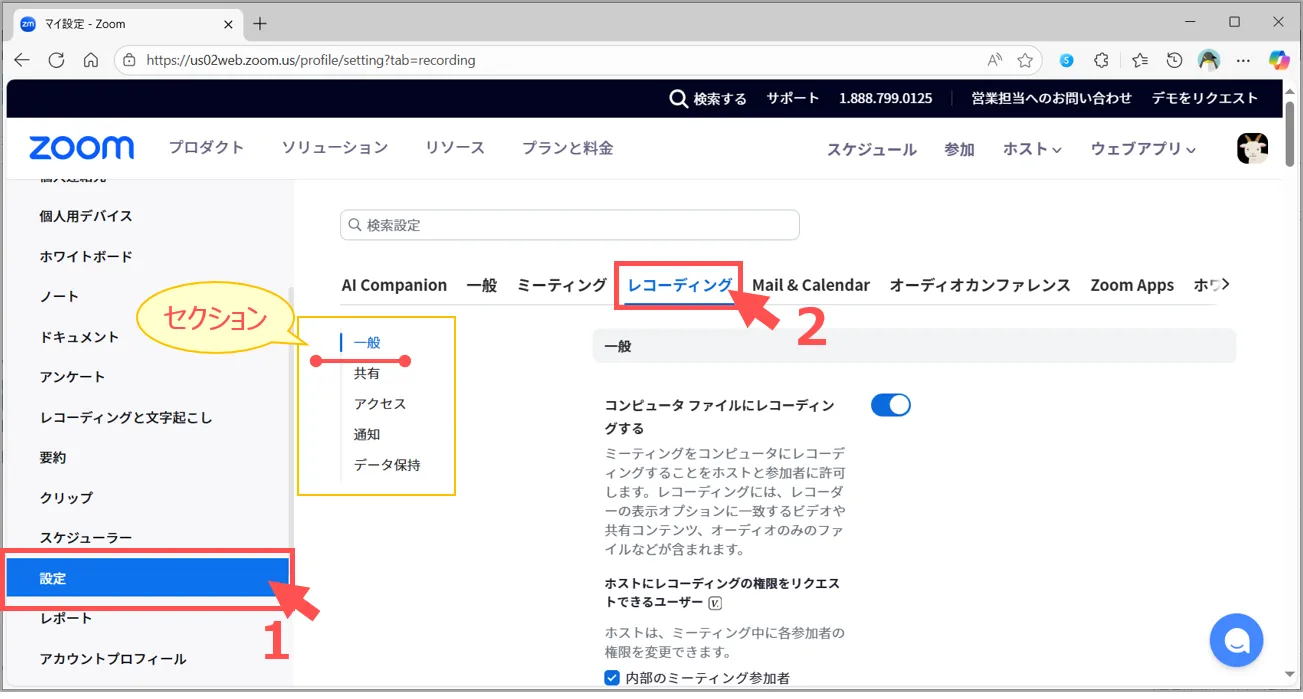Select 設定 in the sidebar
Screen dimensions: 1303x699
pyautogui.click(x=148, y=578)
